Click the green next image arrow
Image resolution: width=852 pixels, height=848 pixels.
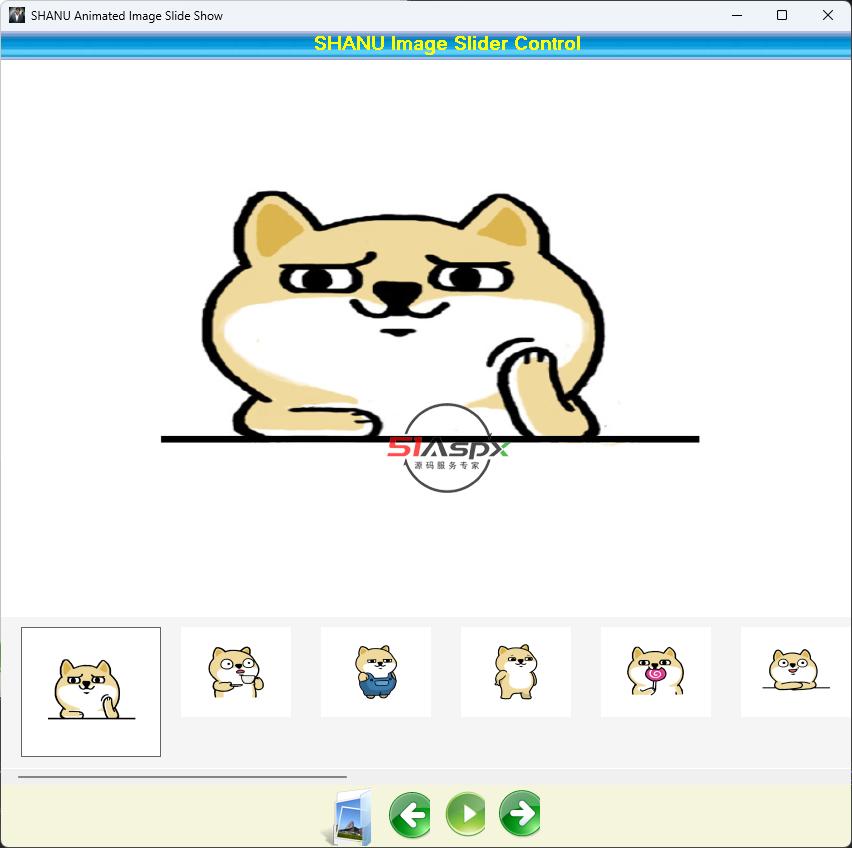coord(520,813)
